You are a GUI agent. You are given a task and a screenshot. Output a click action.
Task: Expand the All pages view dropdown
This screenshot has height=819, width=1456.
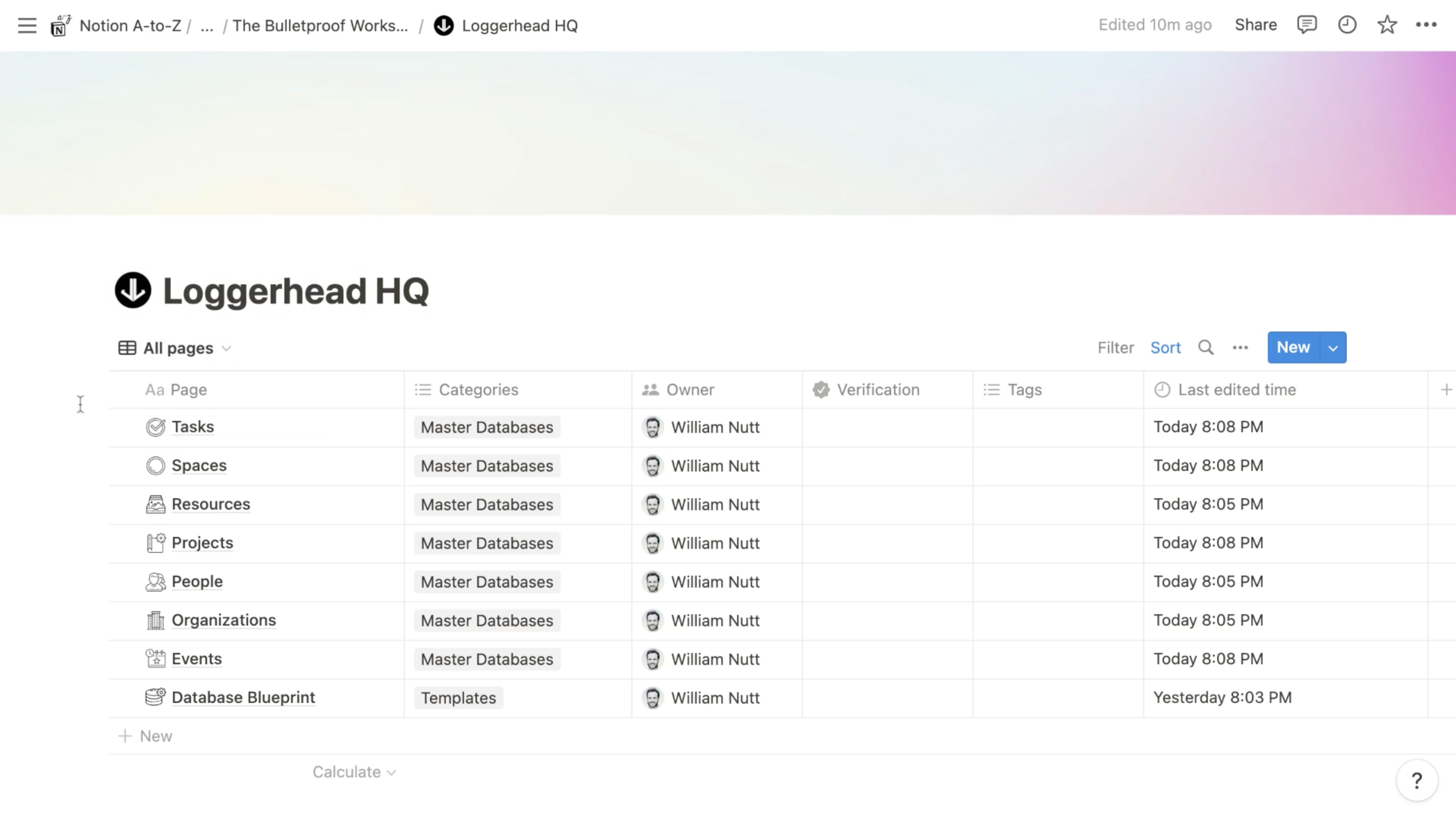(227, 348)
